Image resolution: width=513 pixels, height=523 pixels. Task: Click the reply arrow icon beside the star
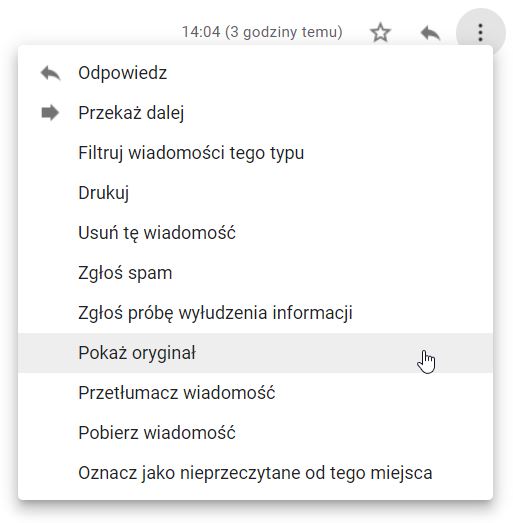430,33
